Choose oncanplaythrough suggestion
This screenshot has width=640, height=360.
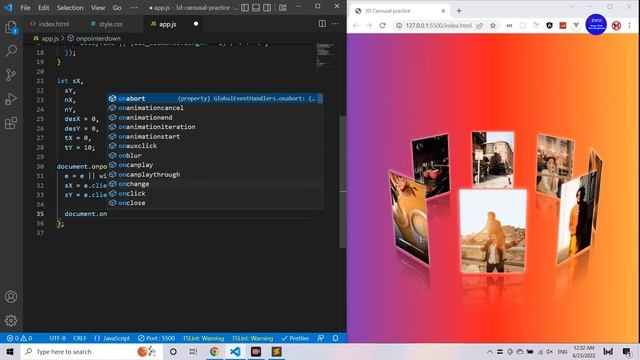click(x=215, y=174)
